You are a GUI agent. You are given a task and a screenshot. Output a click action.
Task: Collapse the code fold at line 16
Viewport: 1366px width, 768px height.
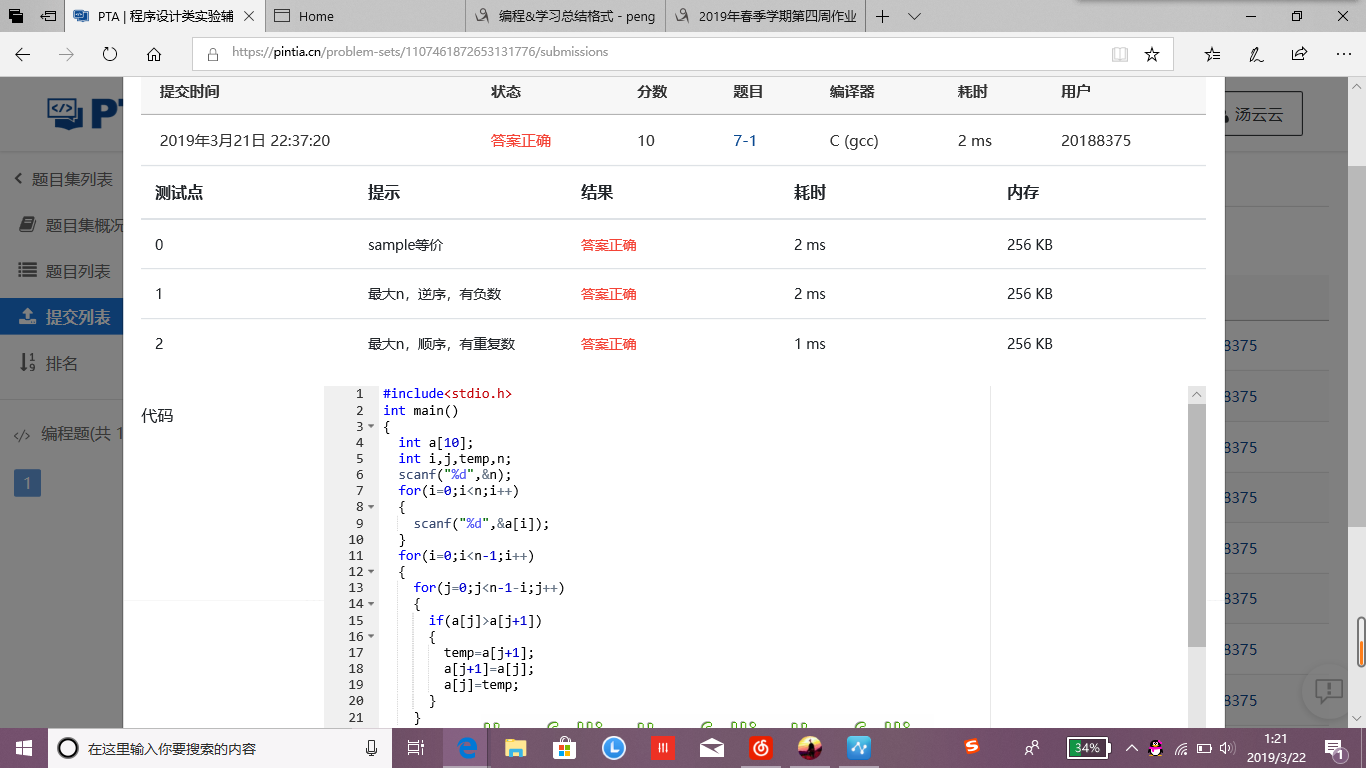click(371, 636)
